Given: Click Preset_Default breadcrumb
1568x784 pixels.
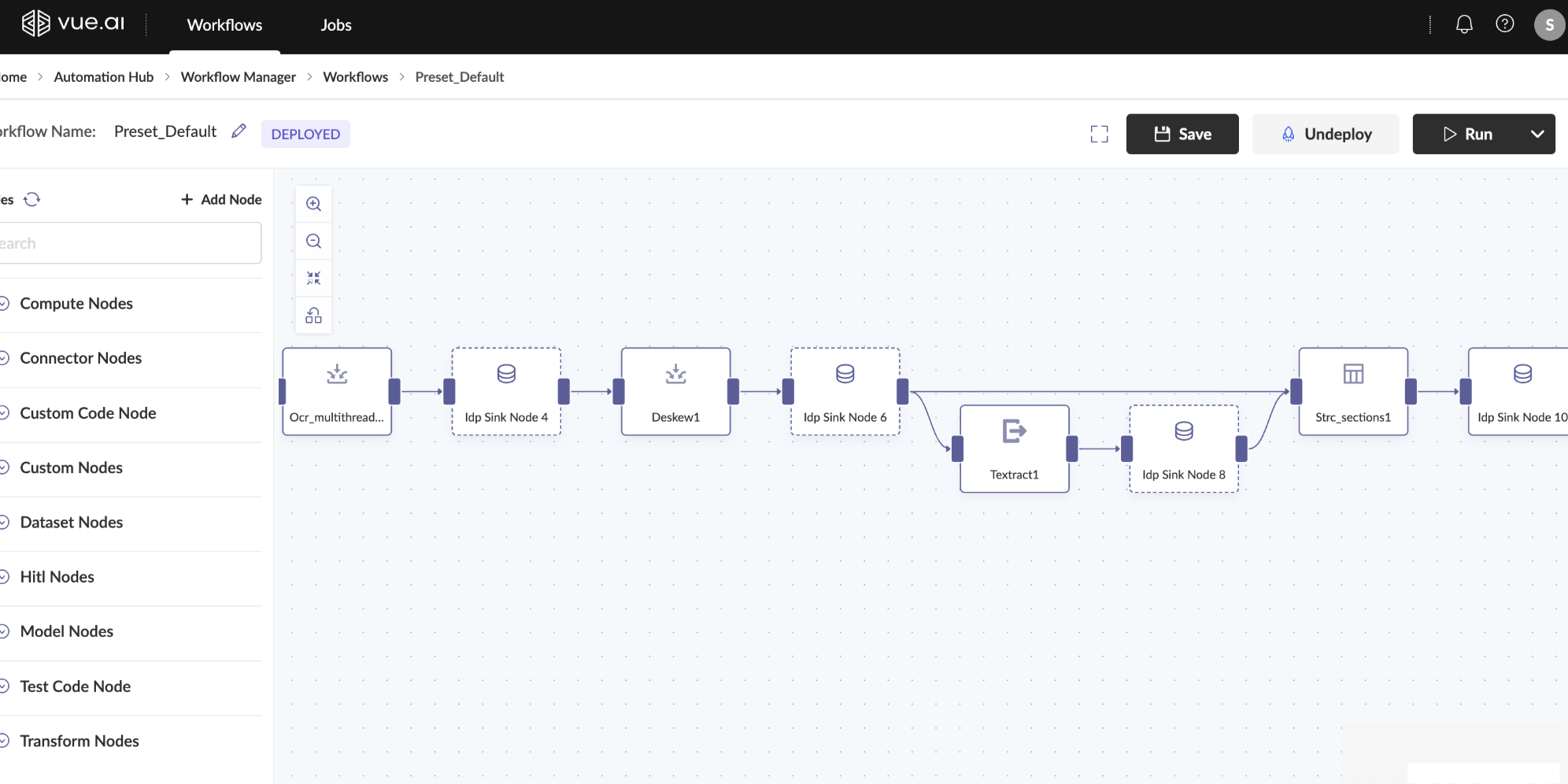Looking at the screenshot, I should coord(460,77).
